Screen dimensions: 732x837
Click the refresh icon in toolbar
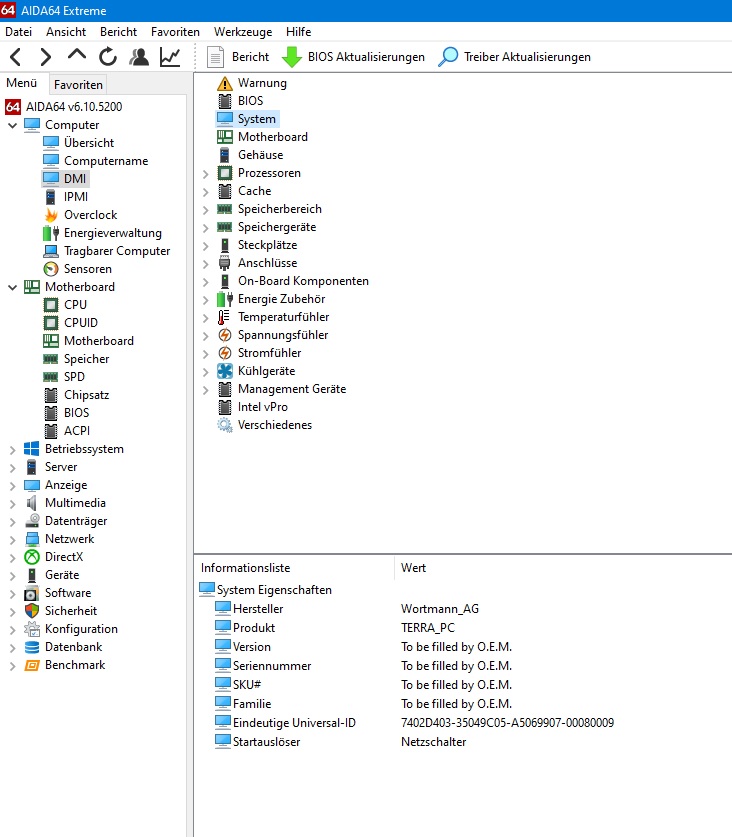point(108,57)
